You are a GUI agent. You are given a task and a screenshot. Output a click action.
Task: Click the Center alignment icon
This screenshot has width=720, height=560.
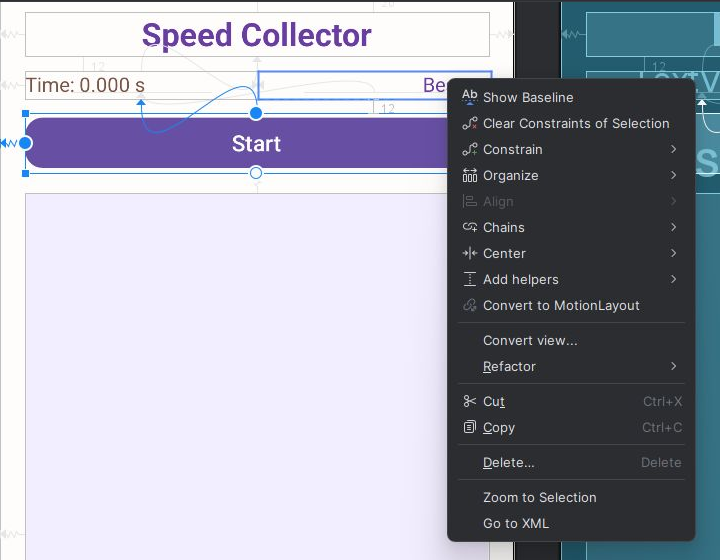(469, 253)
